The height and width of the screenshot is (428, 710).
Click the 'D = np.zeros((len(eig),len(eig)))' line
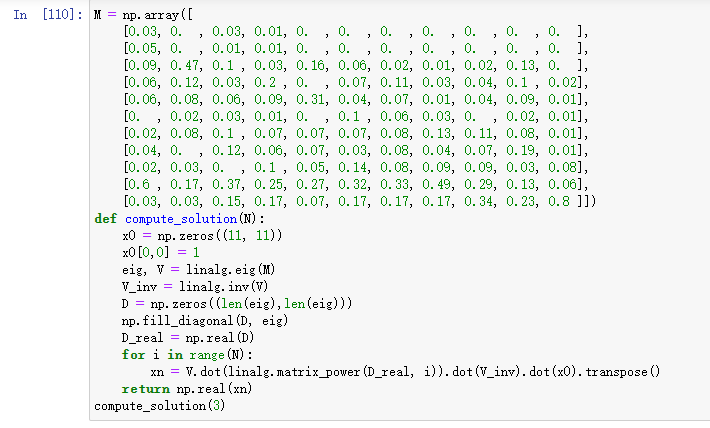click(237, 303)
